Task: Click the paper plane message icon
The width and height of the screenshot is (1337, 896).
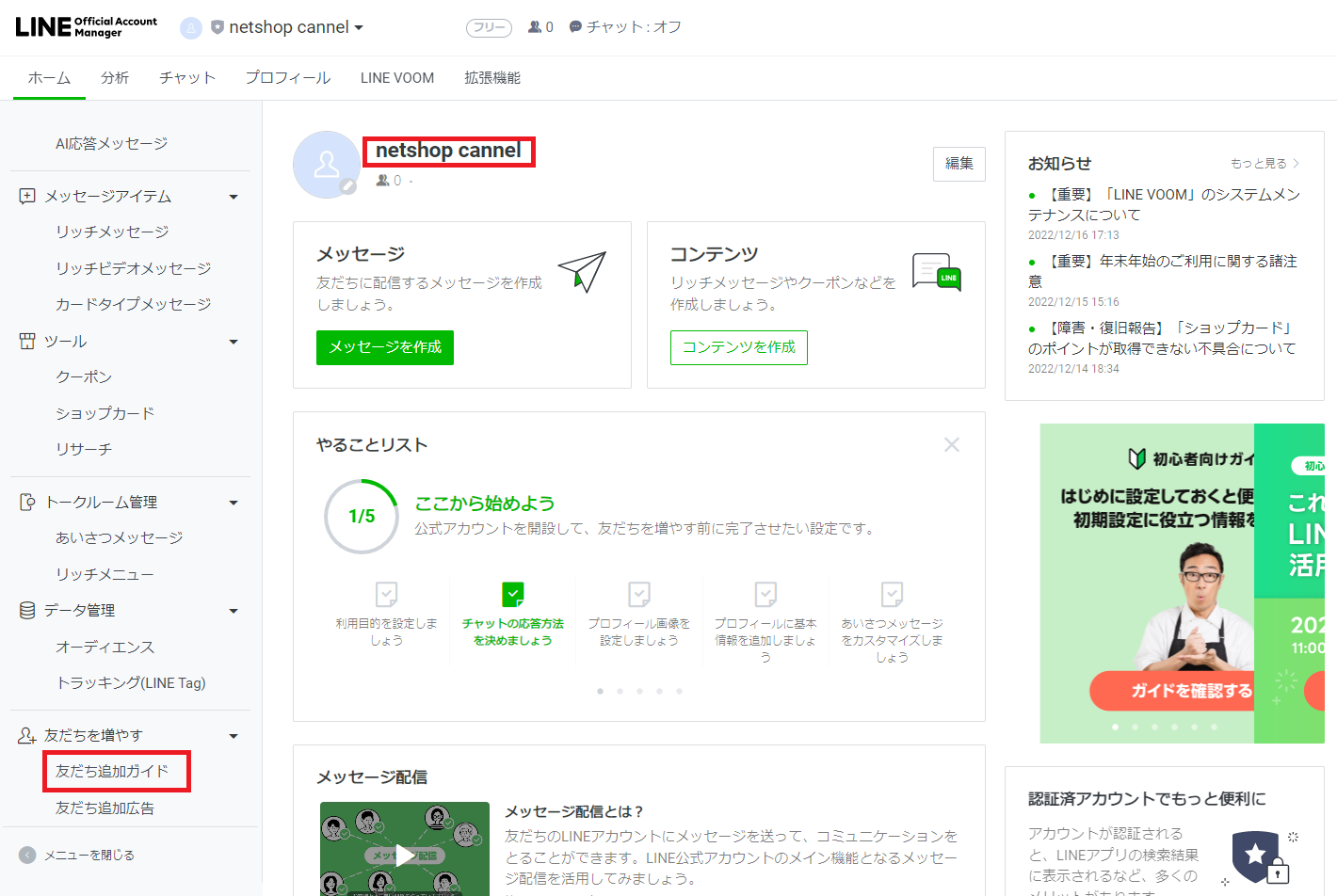Action: tap(582, 271)
